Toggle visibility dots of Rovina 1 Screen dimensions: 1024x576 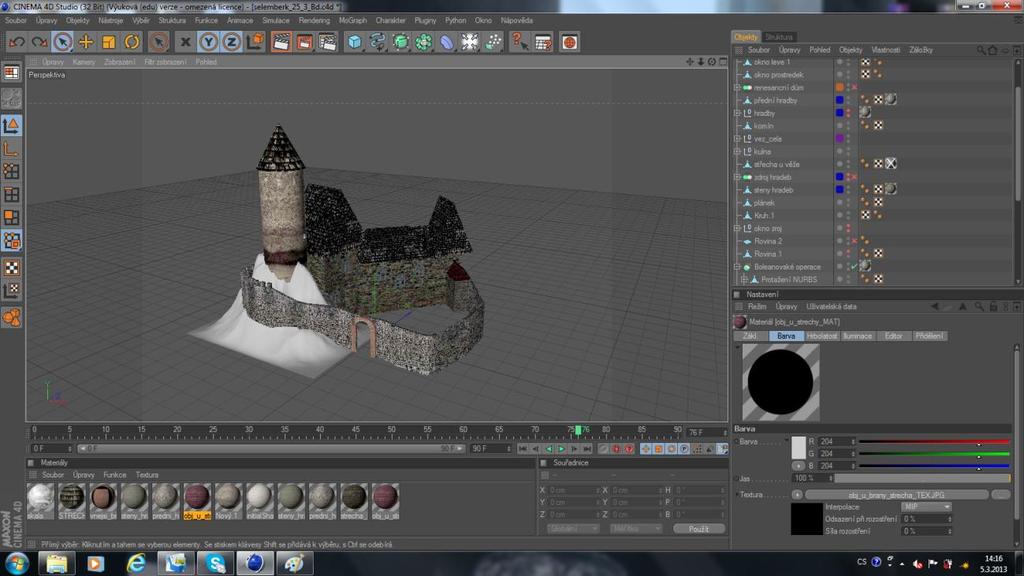pos(848,254)
